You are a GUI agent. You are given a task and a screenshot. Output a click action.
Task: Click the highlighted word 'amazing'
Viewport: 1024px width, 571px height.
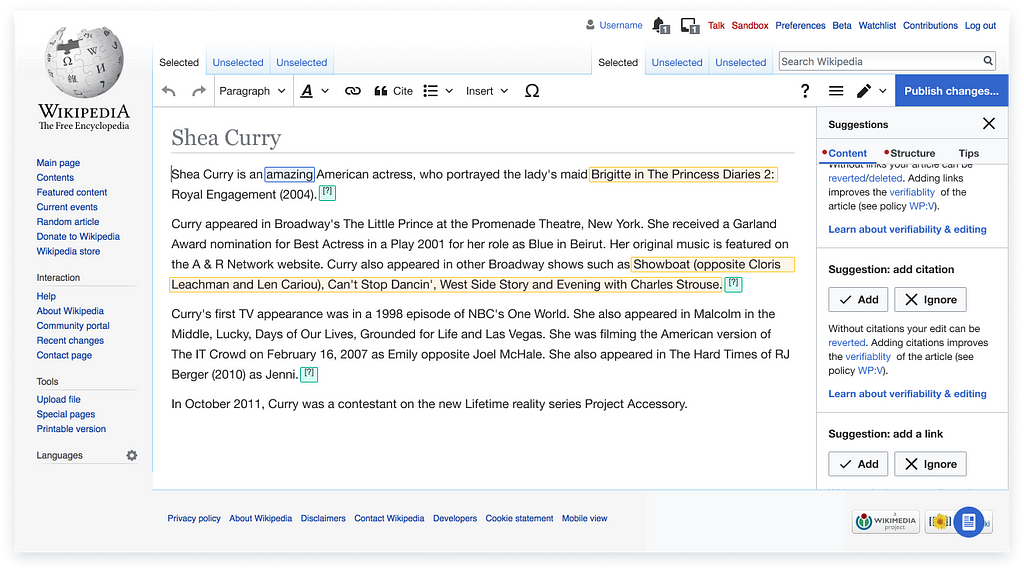coord(289,174)
